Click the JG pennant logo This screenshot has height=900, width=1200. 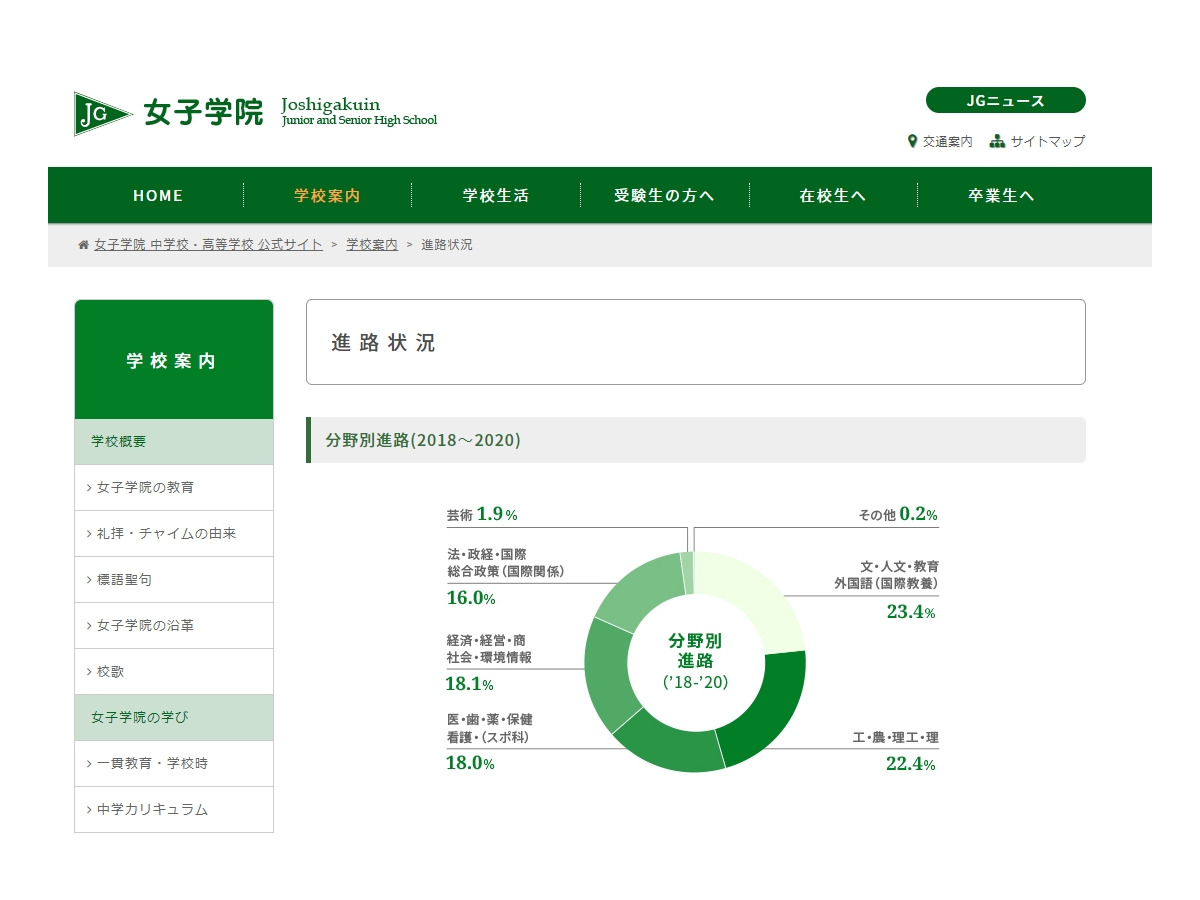click(x=103, y=113)
